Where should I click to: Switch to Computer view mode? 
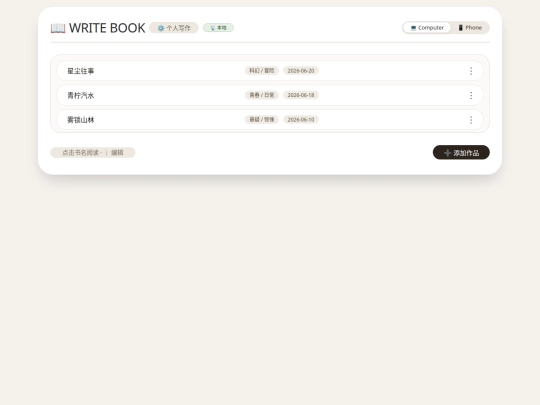point(427,28)
